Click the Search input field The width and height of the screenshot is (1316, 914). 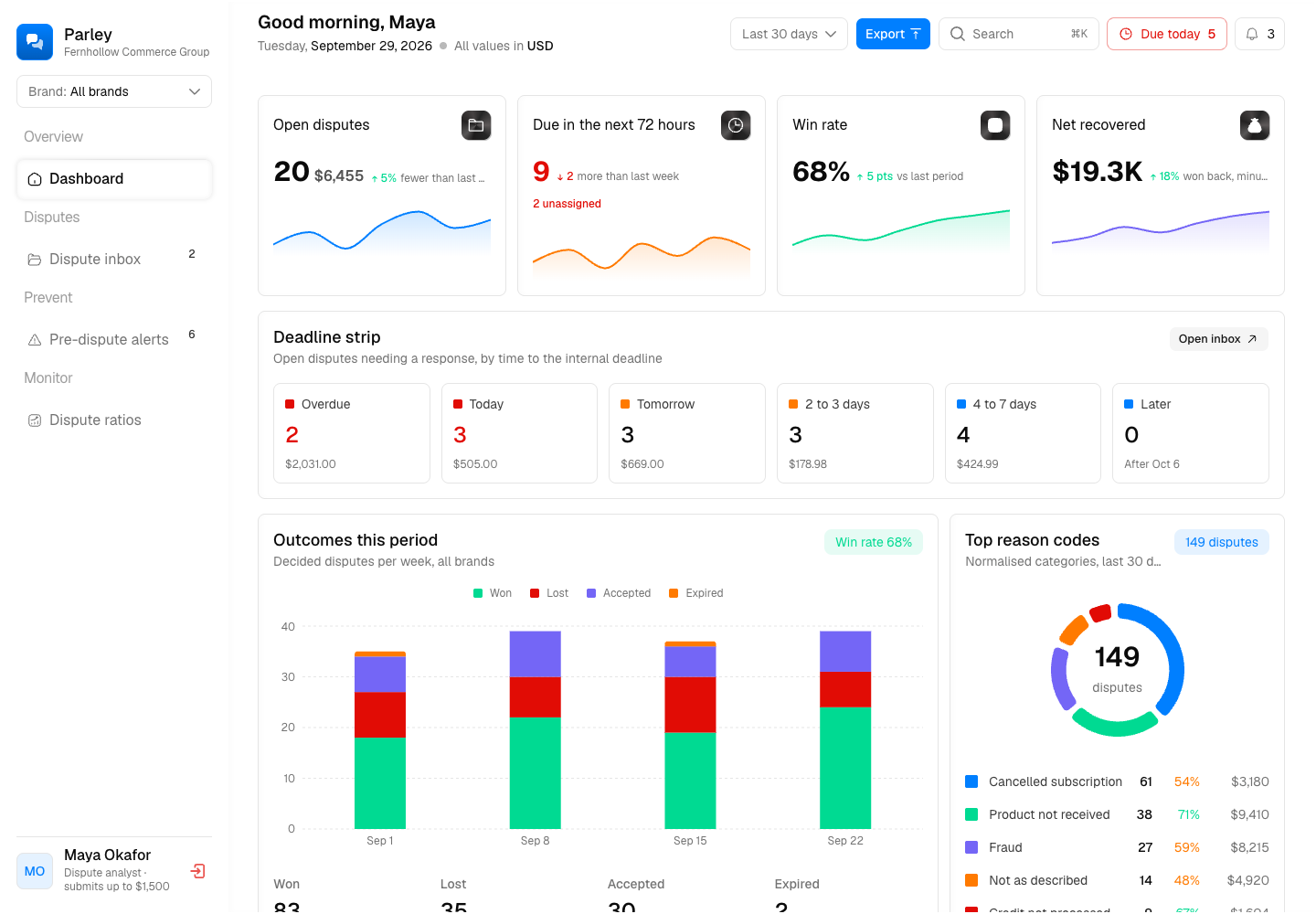[1019, 34]
